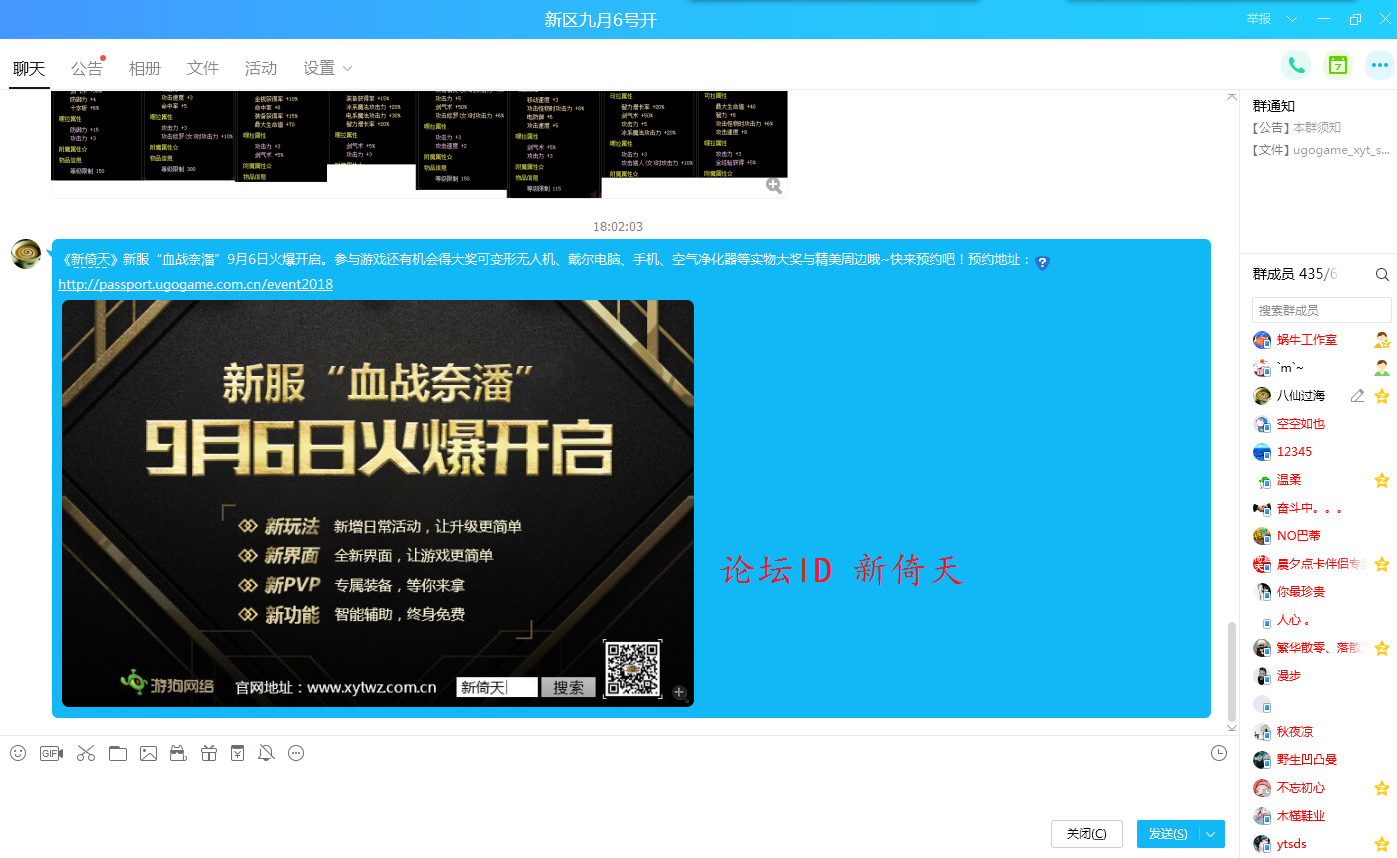The image size is (1397, 858).
Task: Open the emoji picker
Action: [18, 753]
